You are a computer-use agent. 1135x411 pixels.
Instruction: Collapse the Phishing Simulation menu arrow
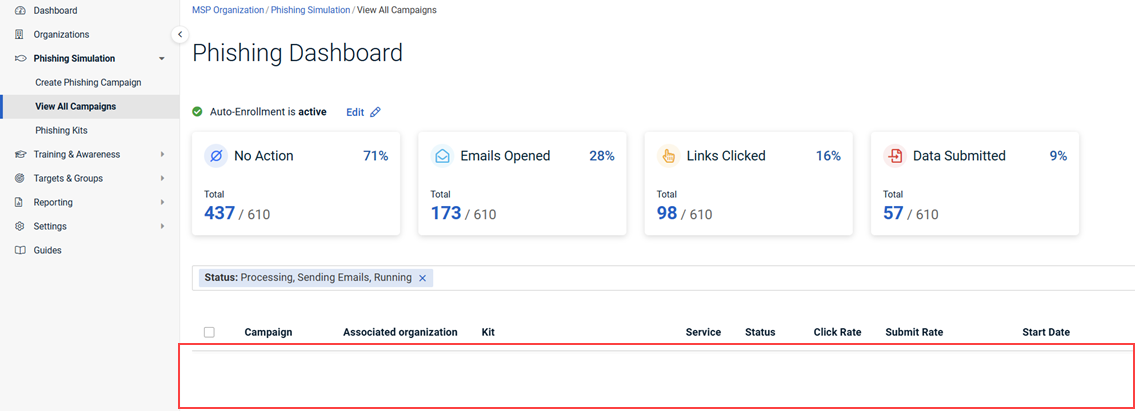coord(162,59)
